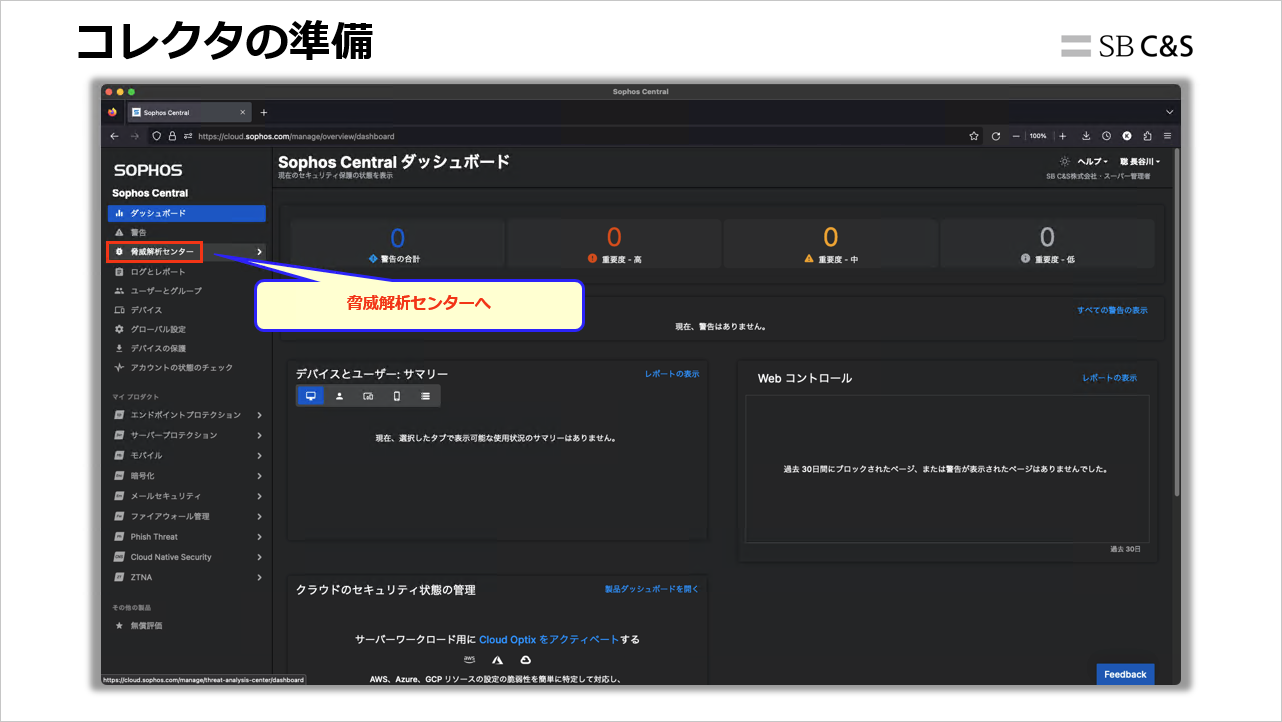Open the browser history clock icon

(x=1106, y=136)
